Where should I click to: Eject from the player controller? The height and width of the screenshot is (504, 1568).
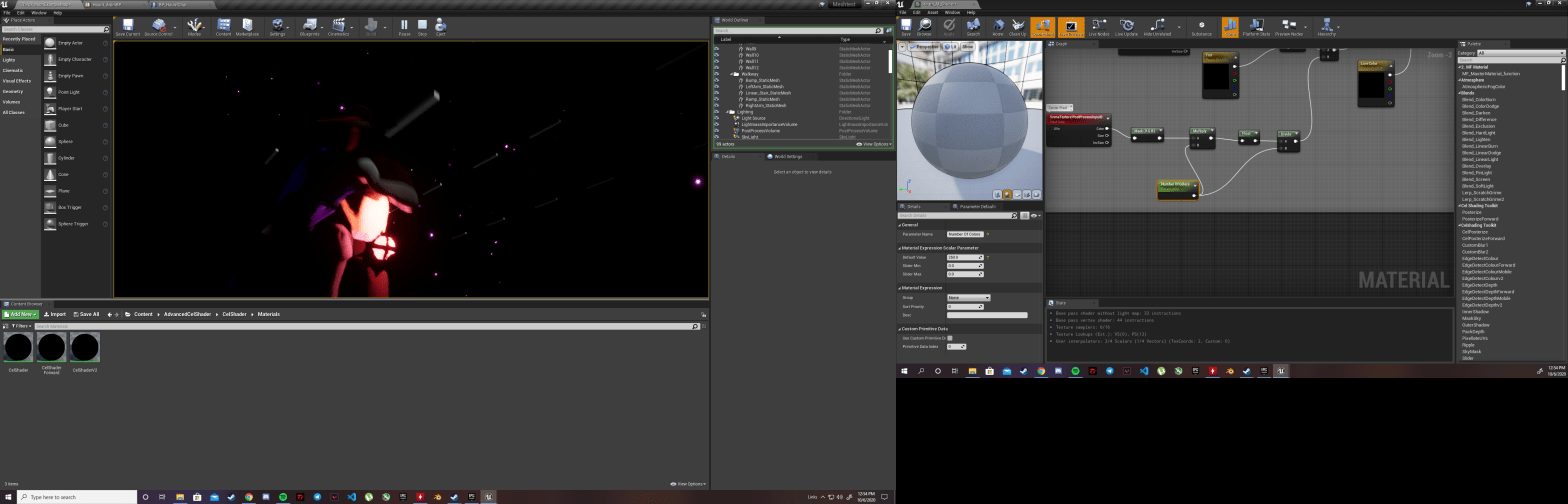pos(440,26)
